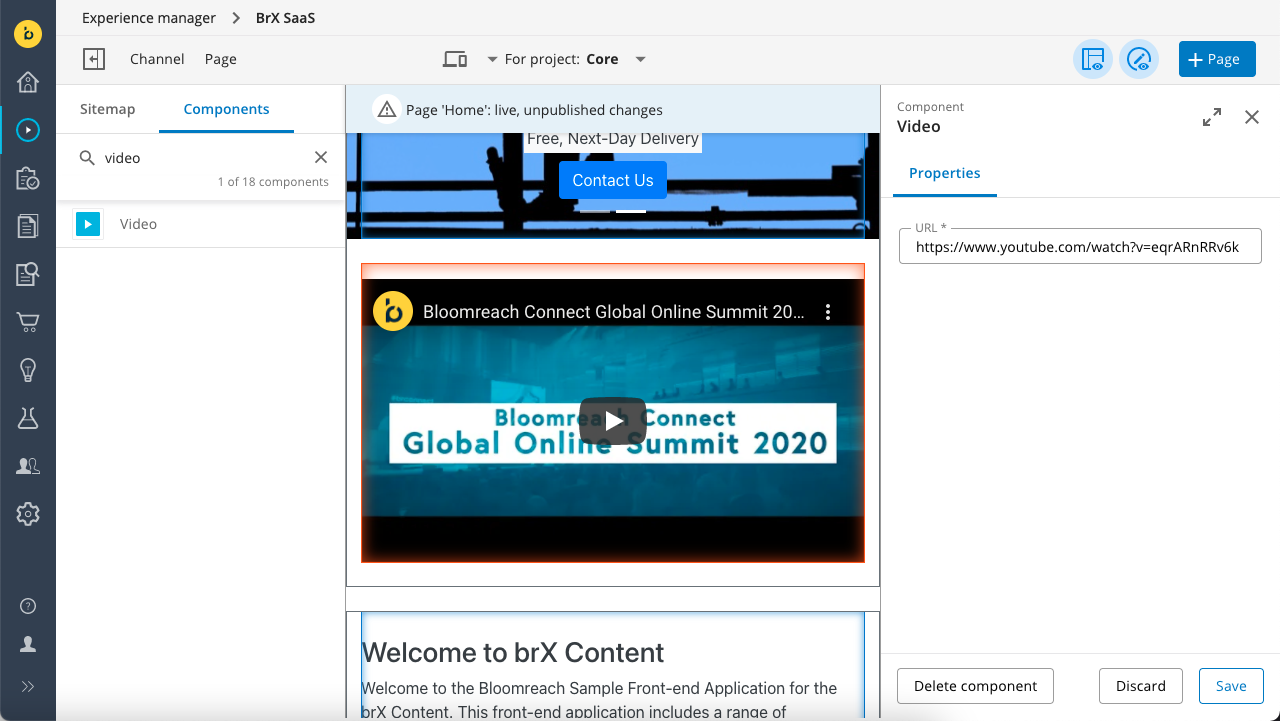Switch to the Components tab
This screenshot has height=721, width=1280.
(226, 109)
